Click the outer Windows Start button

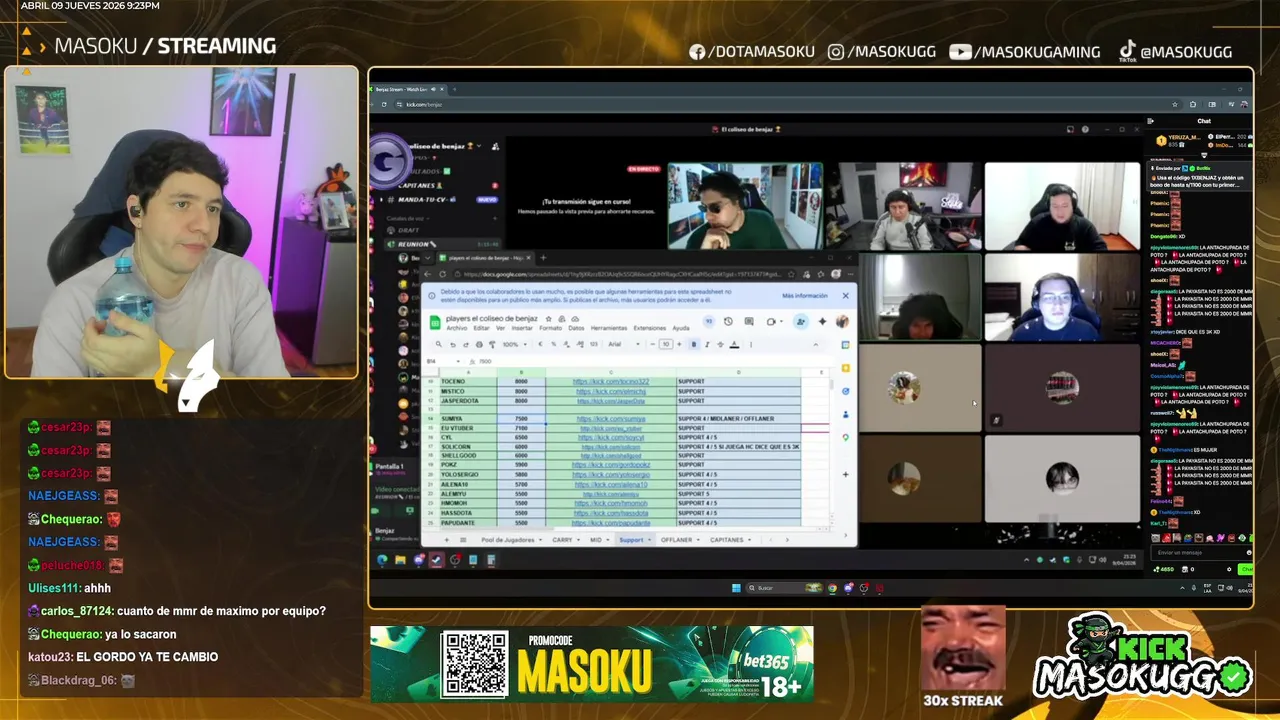pyautogui.click(x=736, y=588)
